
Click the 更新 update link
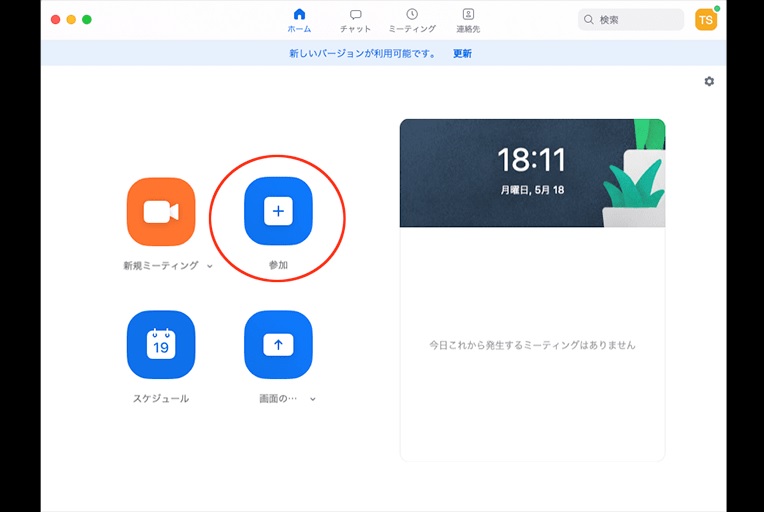462,54
